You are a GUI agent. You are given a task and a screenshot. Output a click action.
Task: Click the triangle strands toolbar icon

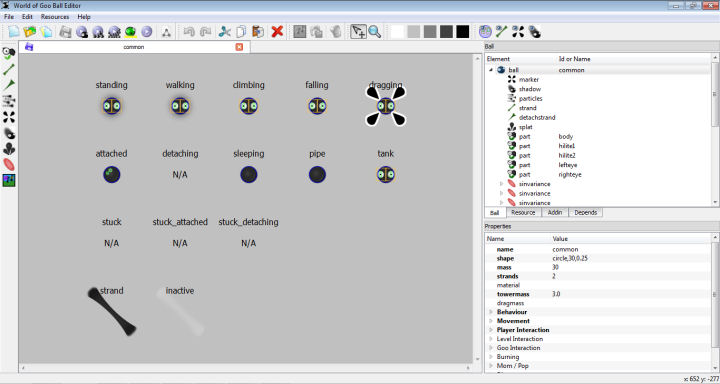point(166,32)
